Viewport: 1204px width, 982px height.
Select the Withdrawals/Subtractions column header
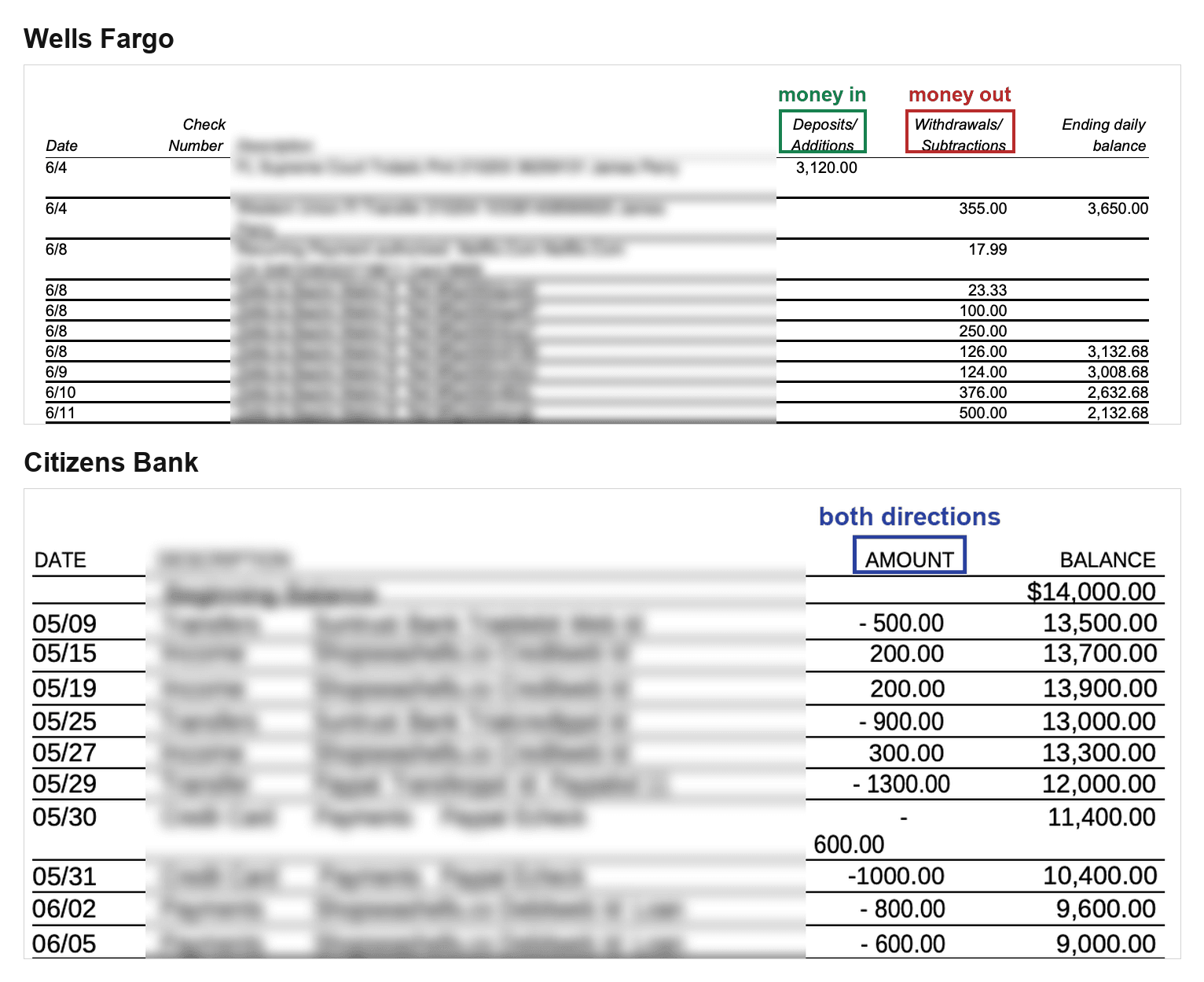pos(960,131)
